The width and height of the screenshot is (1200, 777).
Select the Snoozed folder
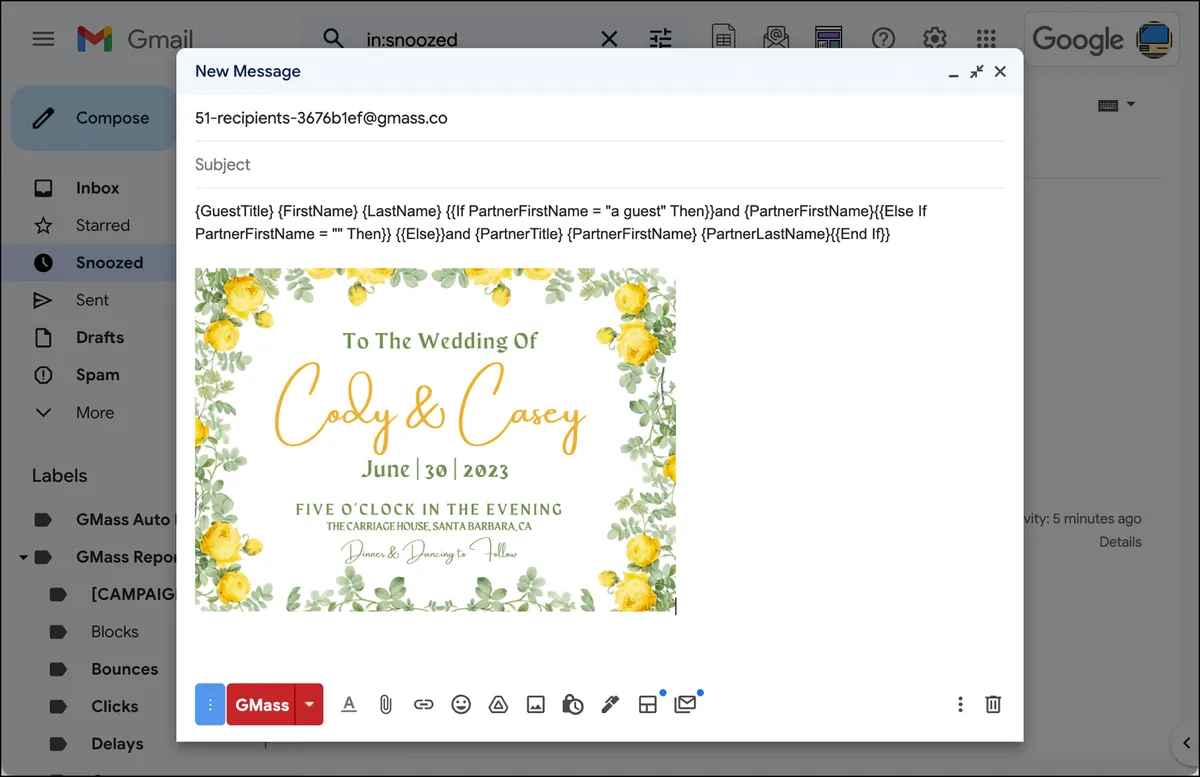click(109, 263)
